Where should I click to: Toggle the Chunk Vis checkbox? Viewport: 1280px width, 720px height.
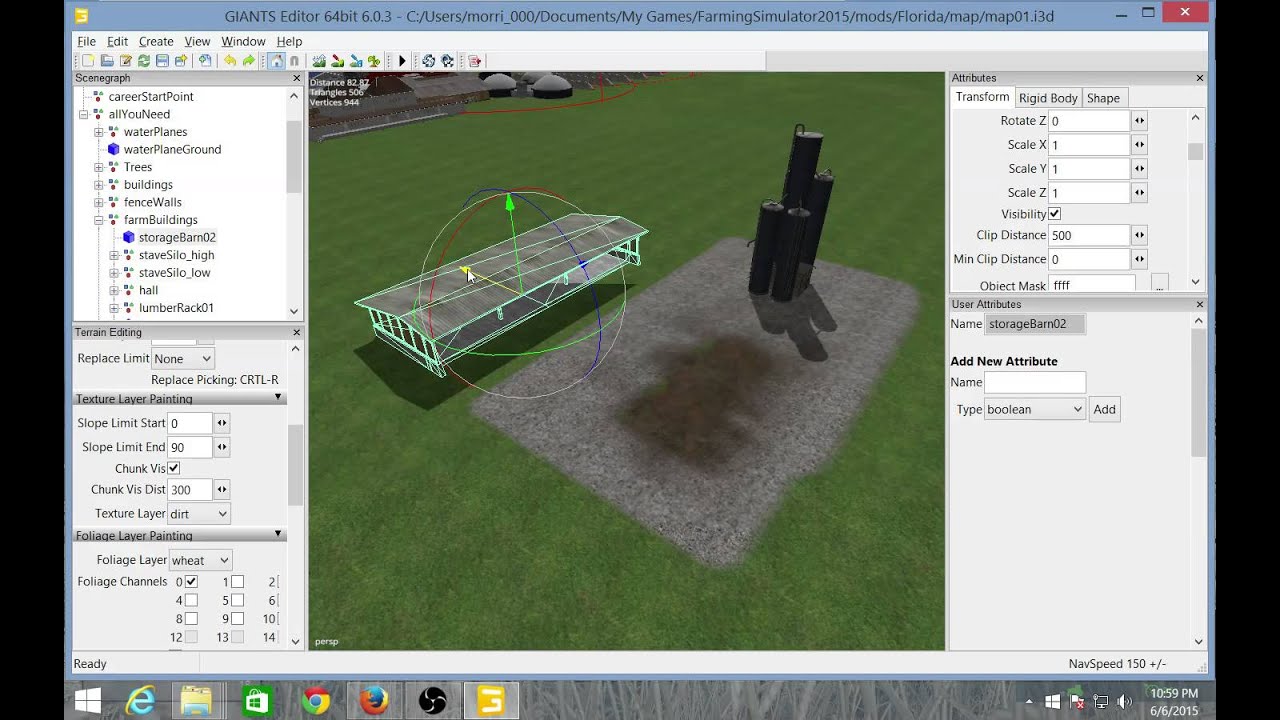(174, 468)
